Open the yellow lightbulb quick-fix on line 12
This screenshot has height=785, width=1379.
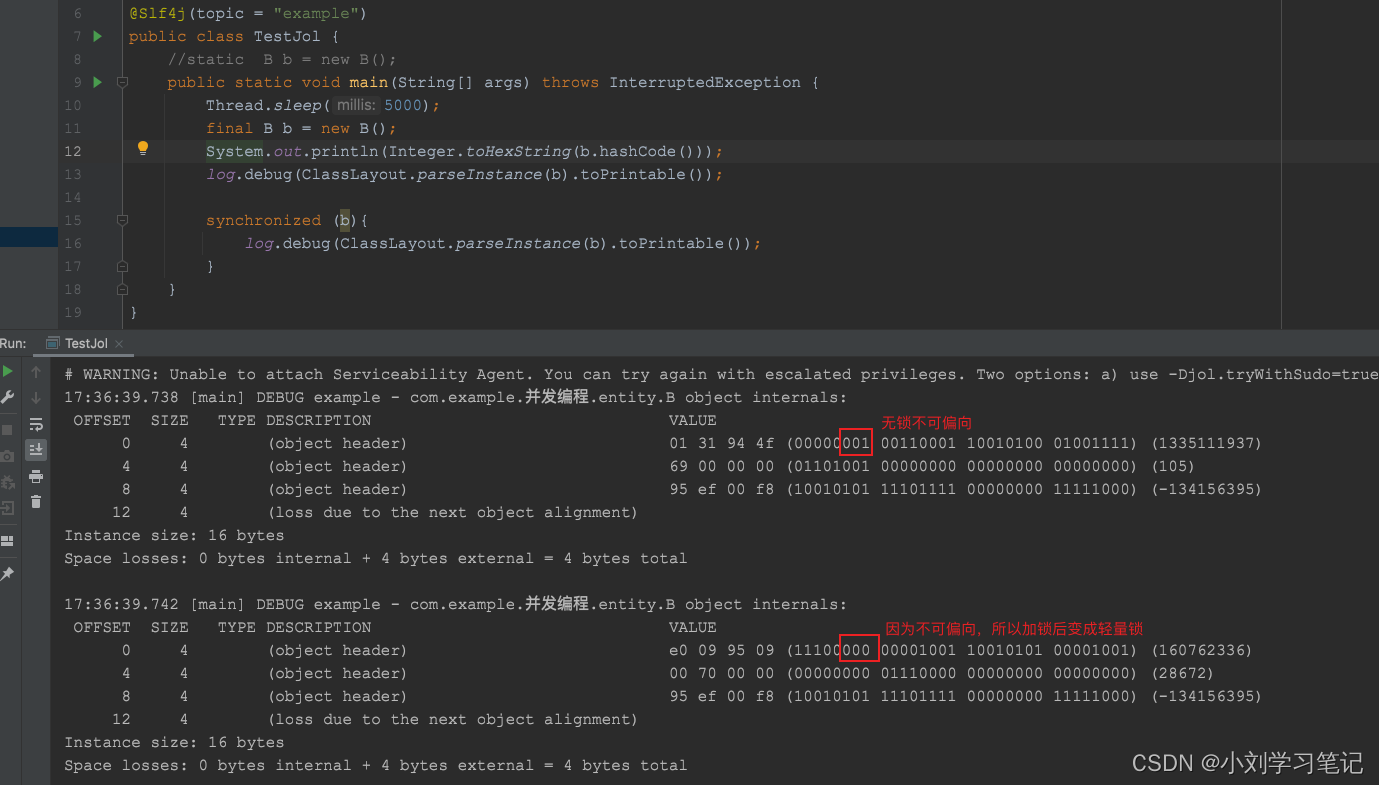143,149
